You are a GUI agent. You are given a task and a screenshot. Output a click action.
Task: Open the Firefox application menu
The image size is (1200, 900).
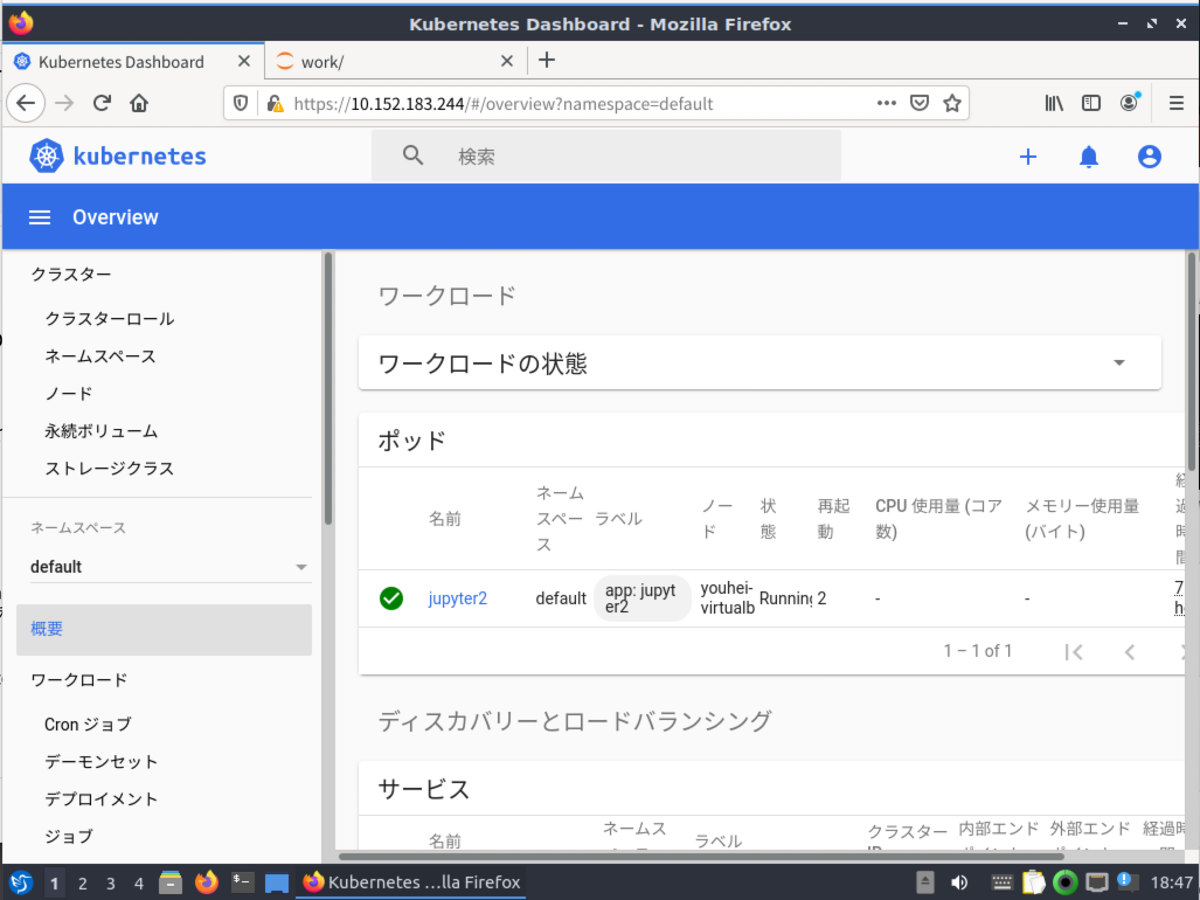pos(1177,103)
